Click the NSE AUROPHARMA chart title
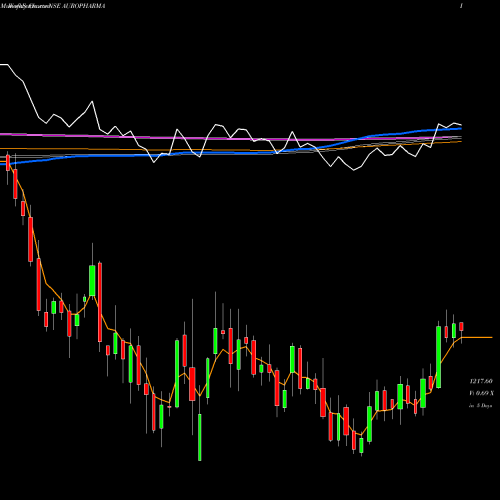Viewport: 500px width, 500px height. tap(77, 6)
